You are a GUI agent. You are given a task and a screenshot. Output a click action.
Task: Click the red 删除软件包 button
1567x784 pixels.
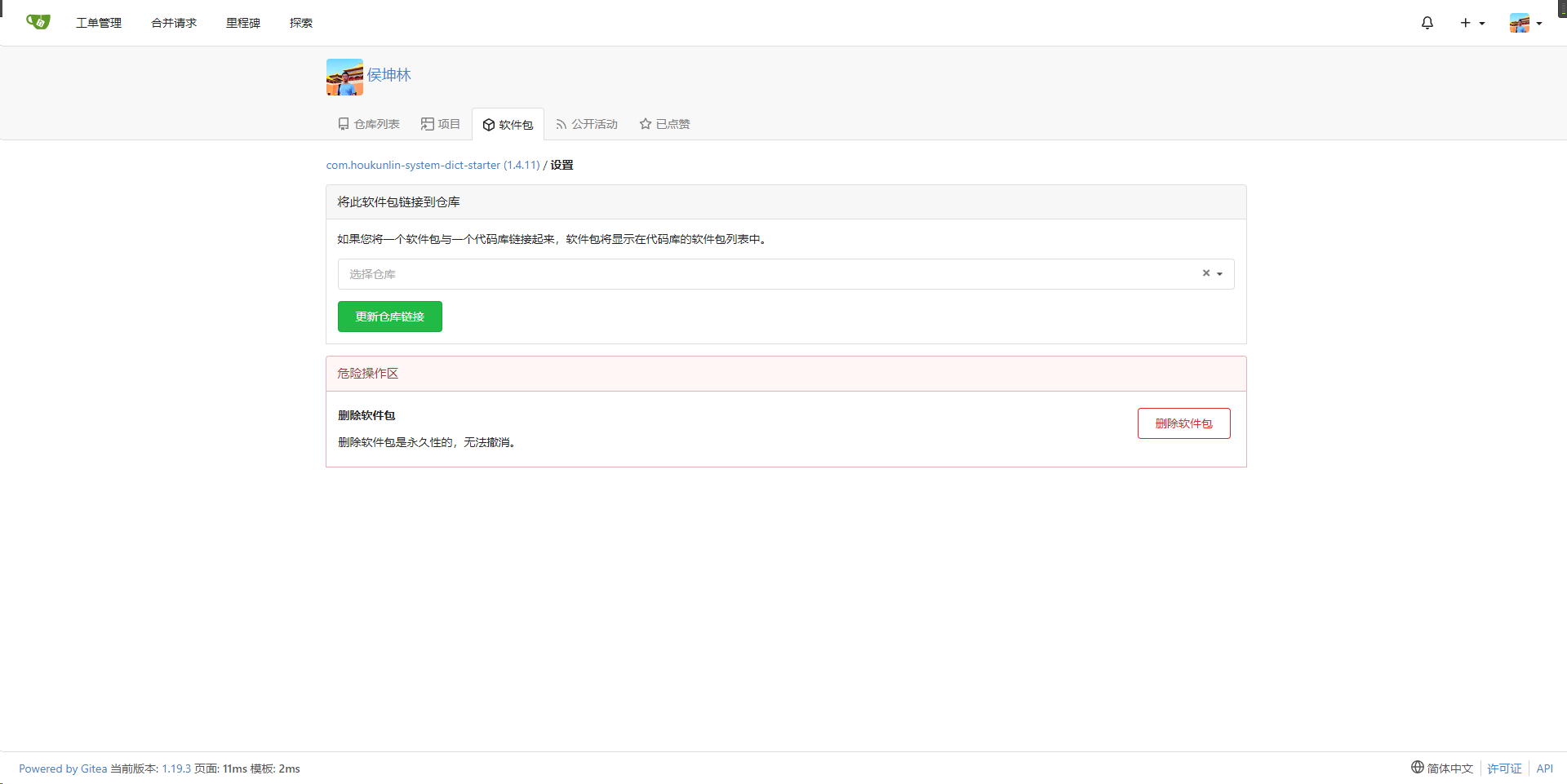point(1183,423)
